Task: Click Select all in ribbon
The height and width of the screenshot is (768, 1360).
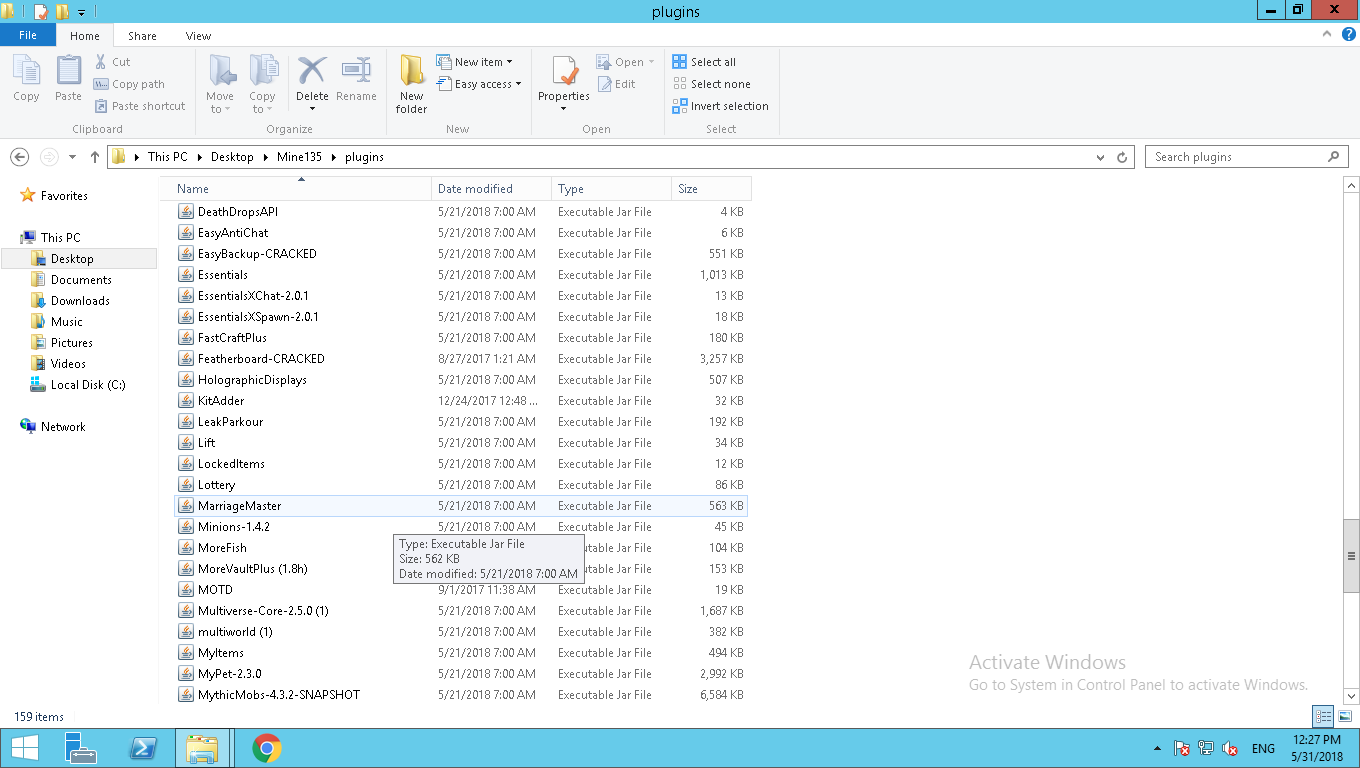Action: point(704,62)
